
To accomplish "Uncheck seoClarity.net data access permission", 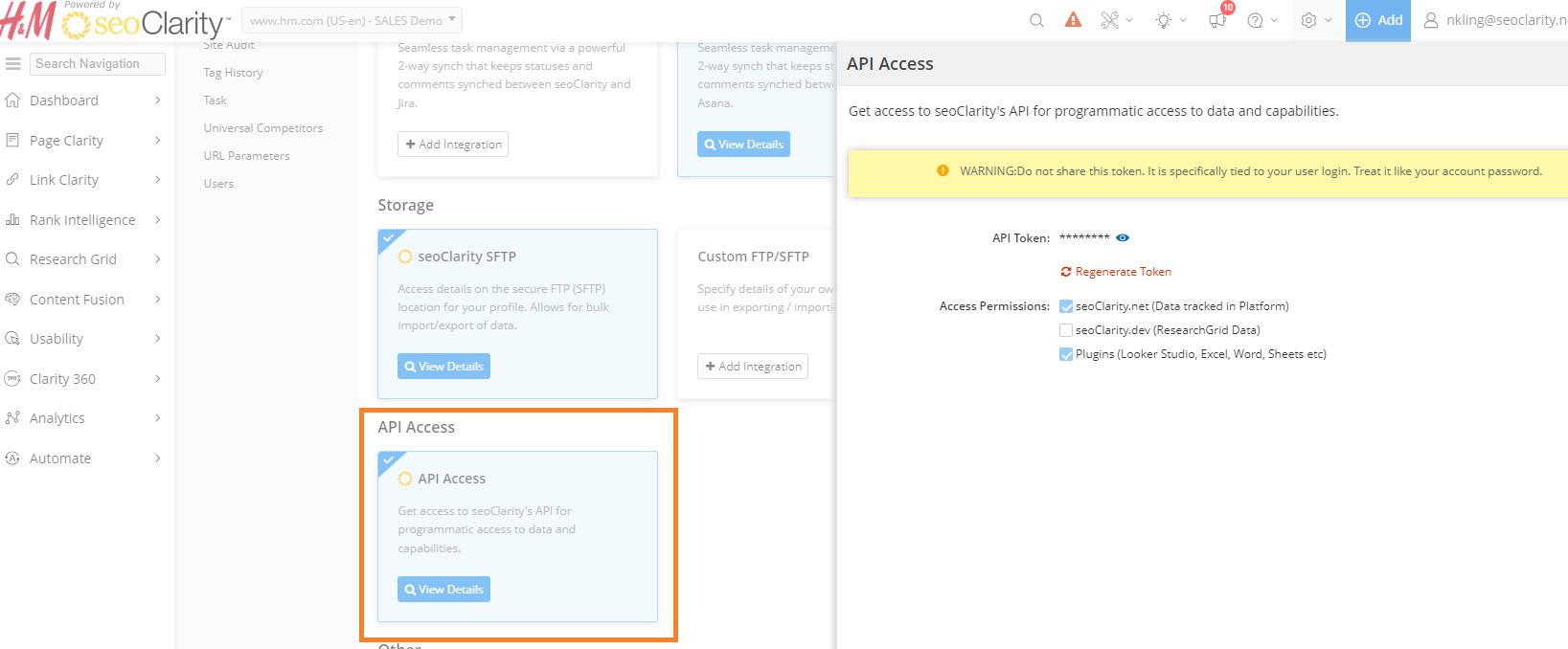I will click(1066, 307).
